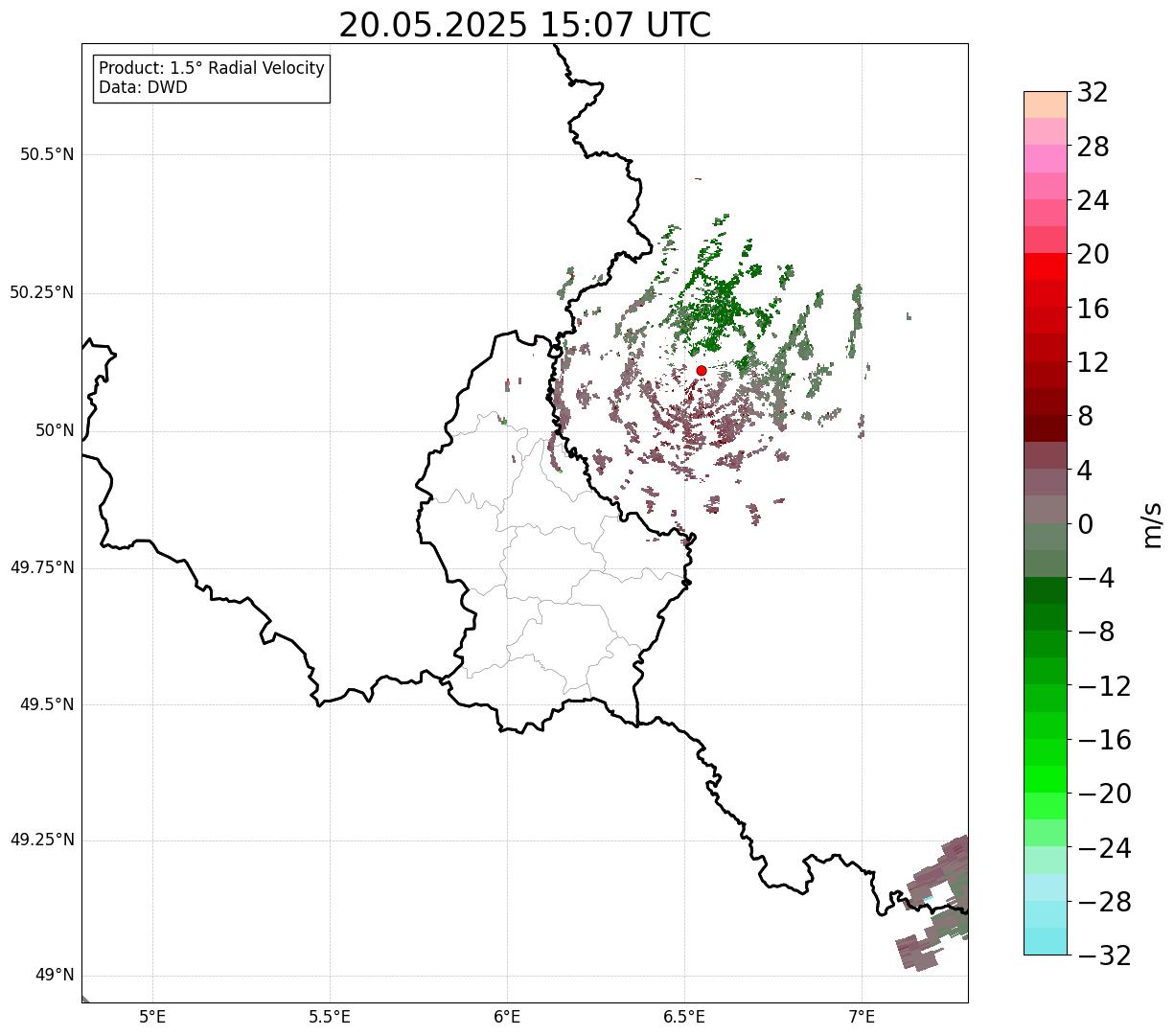Click the colorbar tick label 32

coord(1093,93)
